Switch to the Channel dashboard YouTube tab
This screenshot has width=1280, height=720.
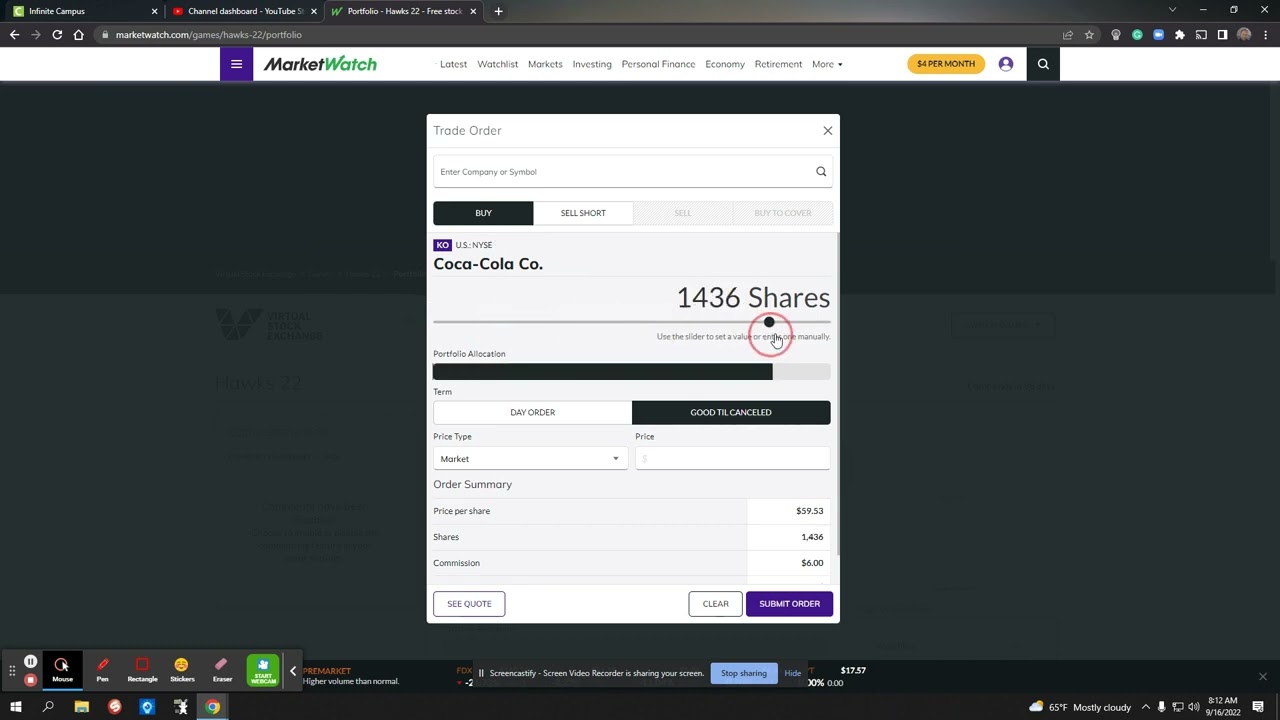point(245,11)
